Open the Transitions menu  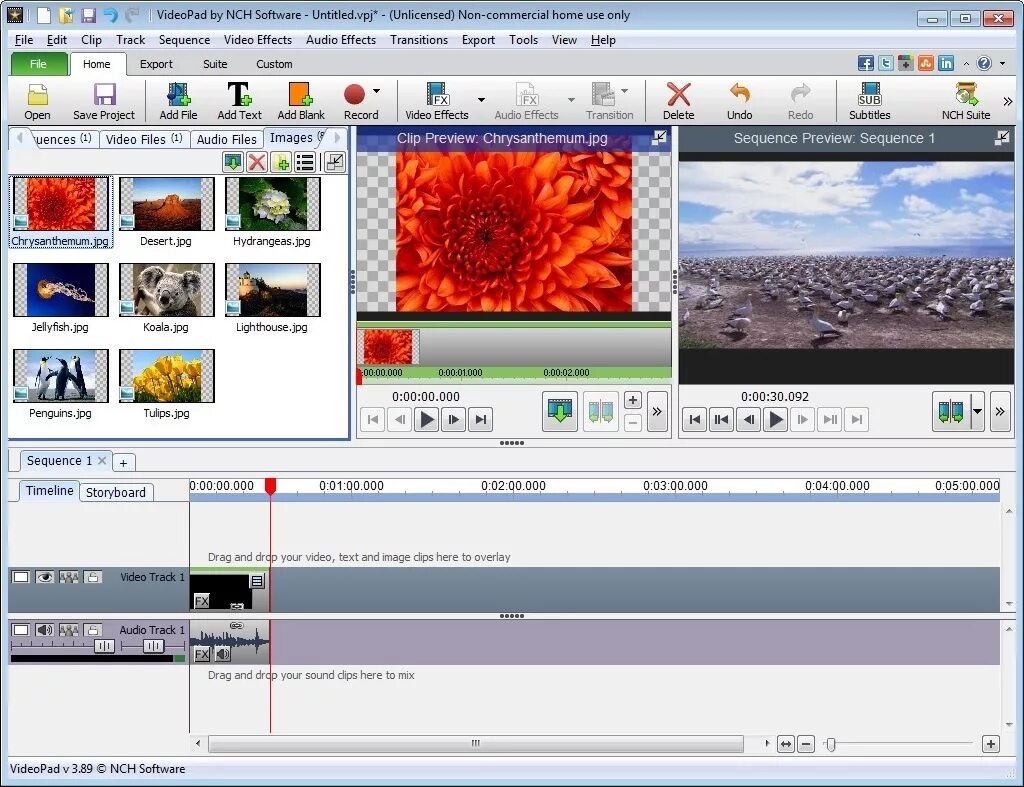419,40
